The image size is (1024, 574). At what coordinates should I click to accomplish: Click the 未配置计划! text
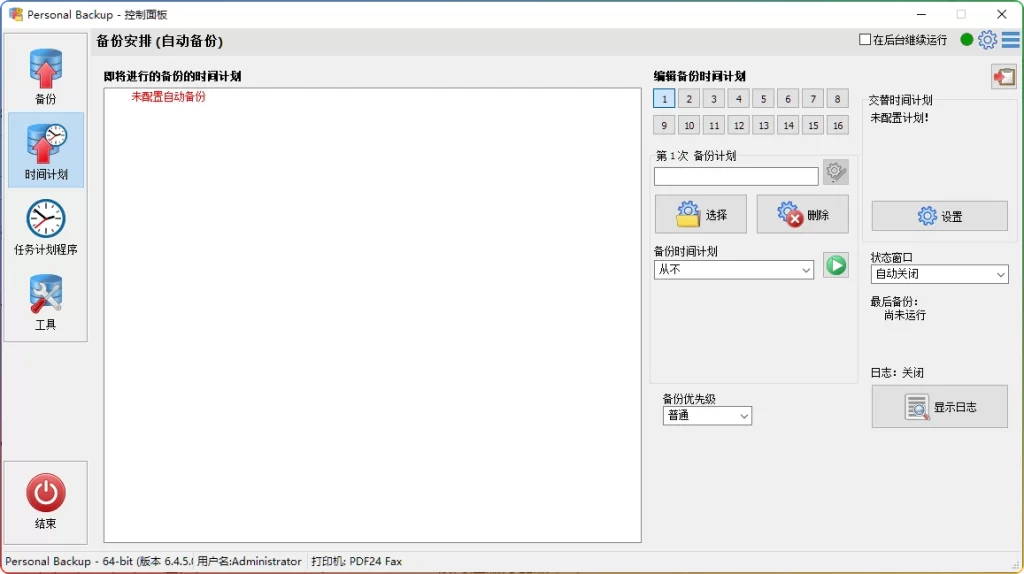click(x=899, y=118)
